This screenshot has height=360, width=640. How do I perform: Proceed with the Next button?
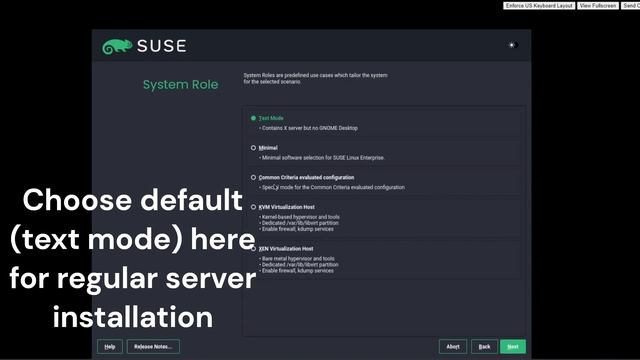tap(513, 347)
